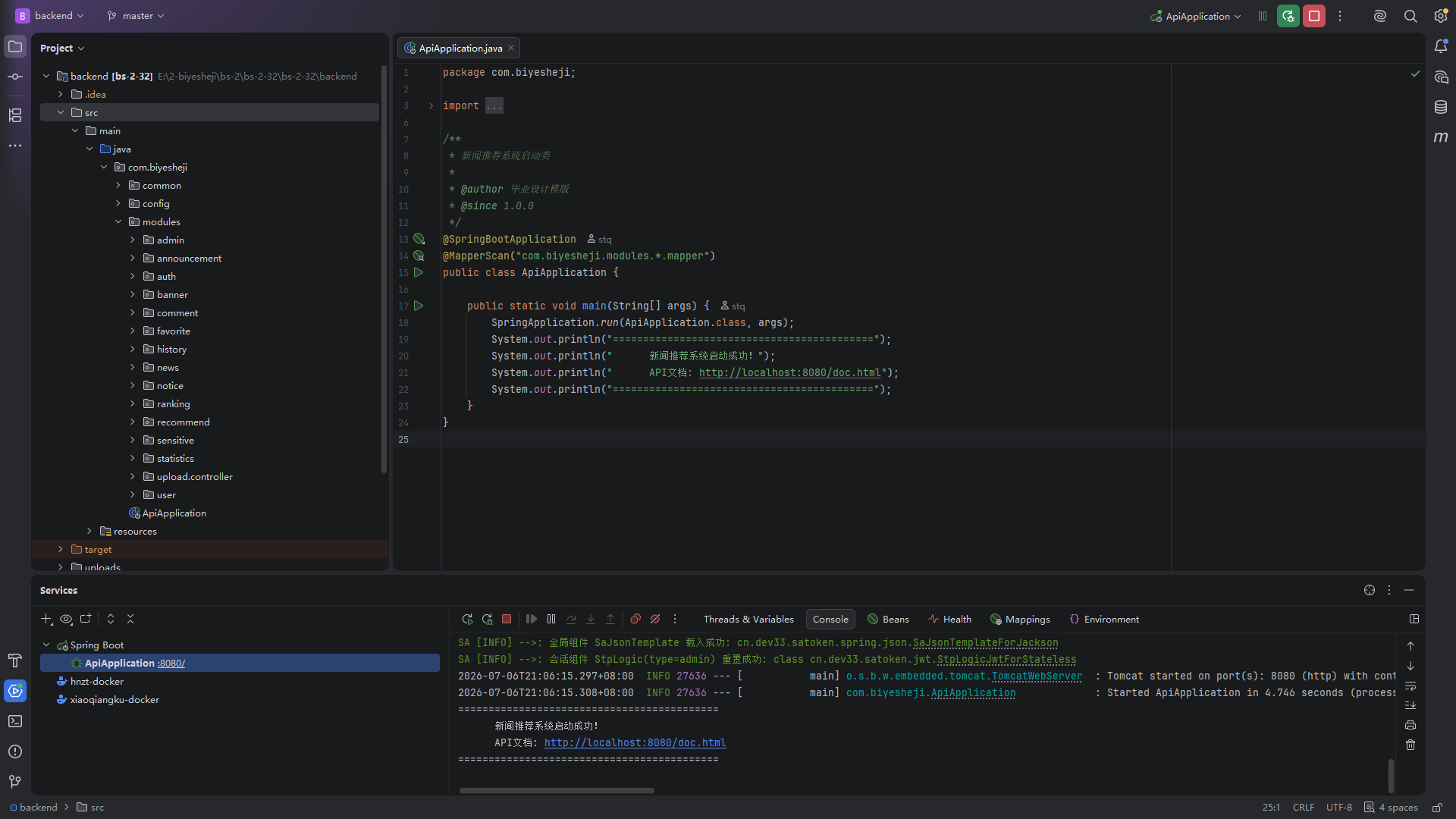Open the Git tool window icon
Viewport: 1456px width, 819px height.
(x=15, y=782)
